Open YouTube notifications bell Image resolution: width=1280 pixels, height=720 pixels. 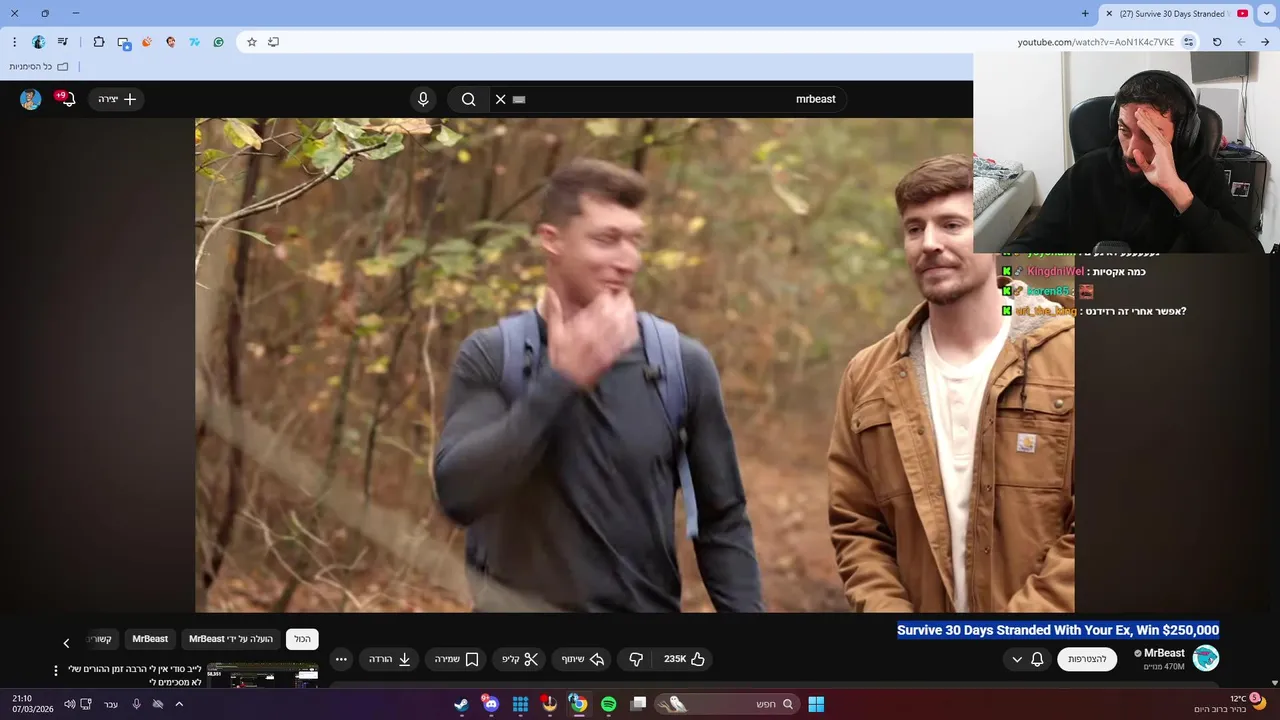67,99
